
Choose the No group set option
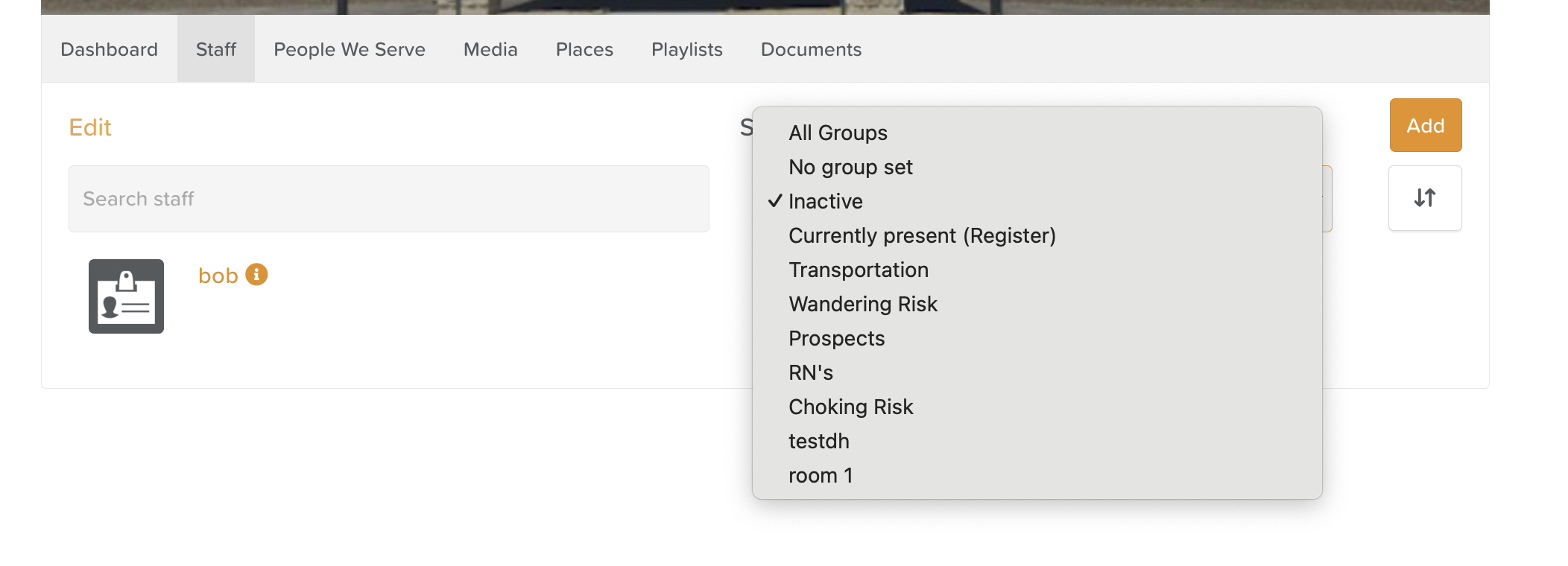pos(850,167)
